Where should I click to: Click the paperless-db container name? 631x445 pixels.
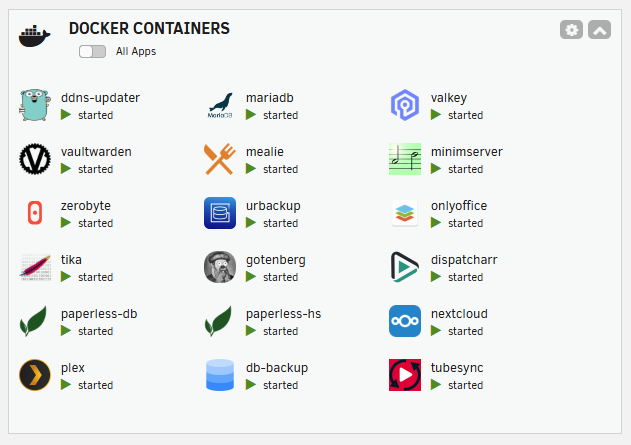pos(99,314)
